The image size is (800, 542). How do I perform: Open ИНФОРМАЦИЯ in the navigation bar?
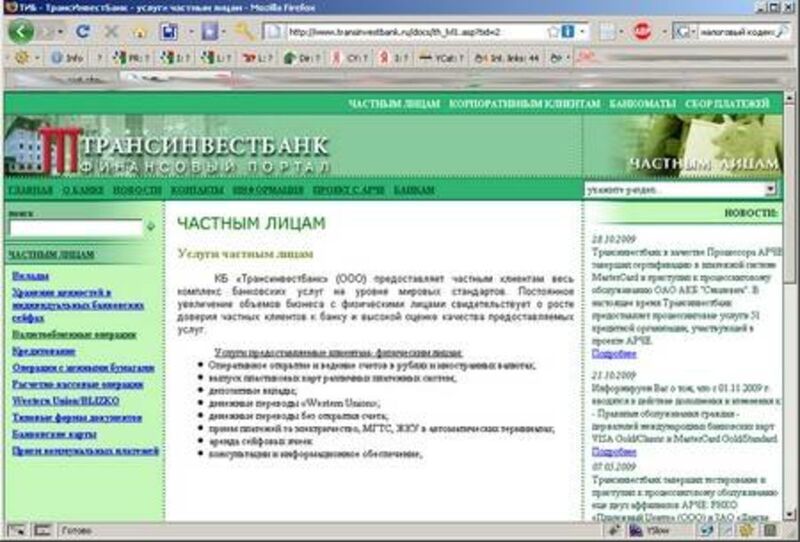(268, 190)
